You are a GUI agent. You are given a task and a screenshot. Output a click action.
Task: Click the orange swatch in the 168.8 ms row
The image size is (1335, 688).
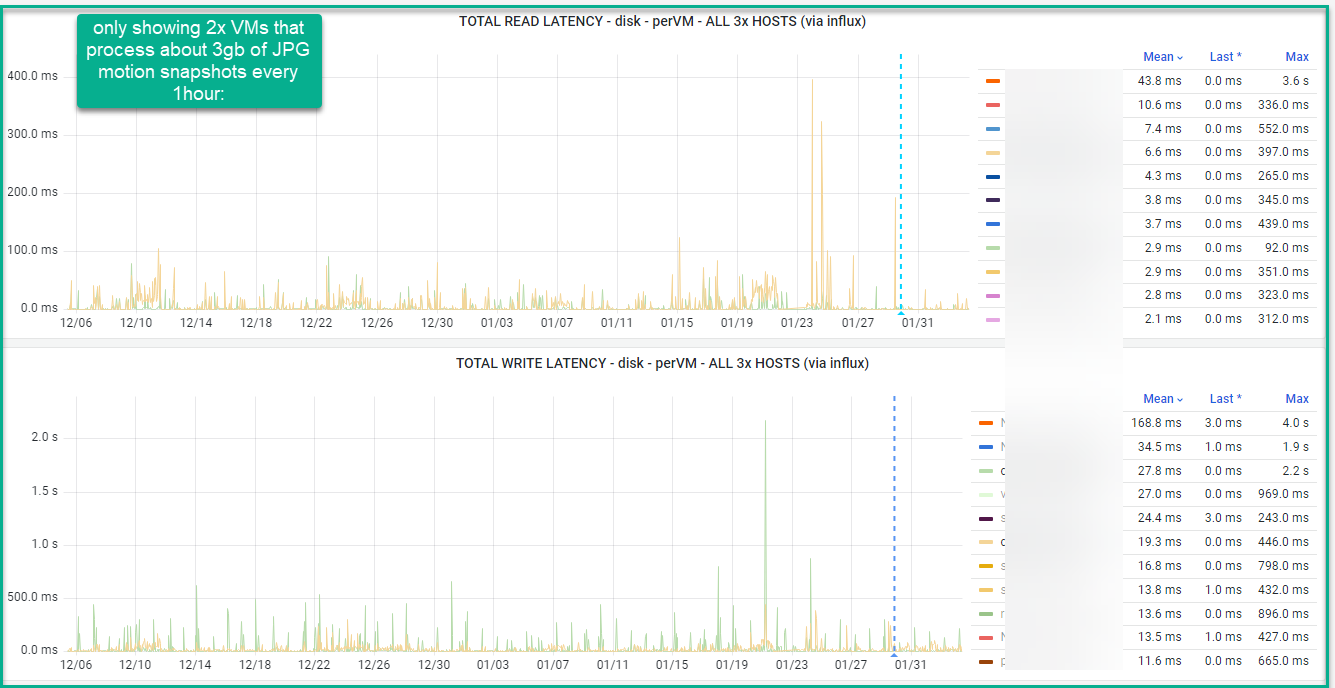tap(986, 423)
